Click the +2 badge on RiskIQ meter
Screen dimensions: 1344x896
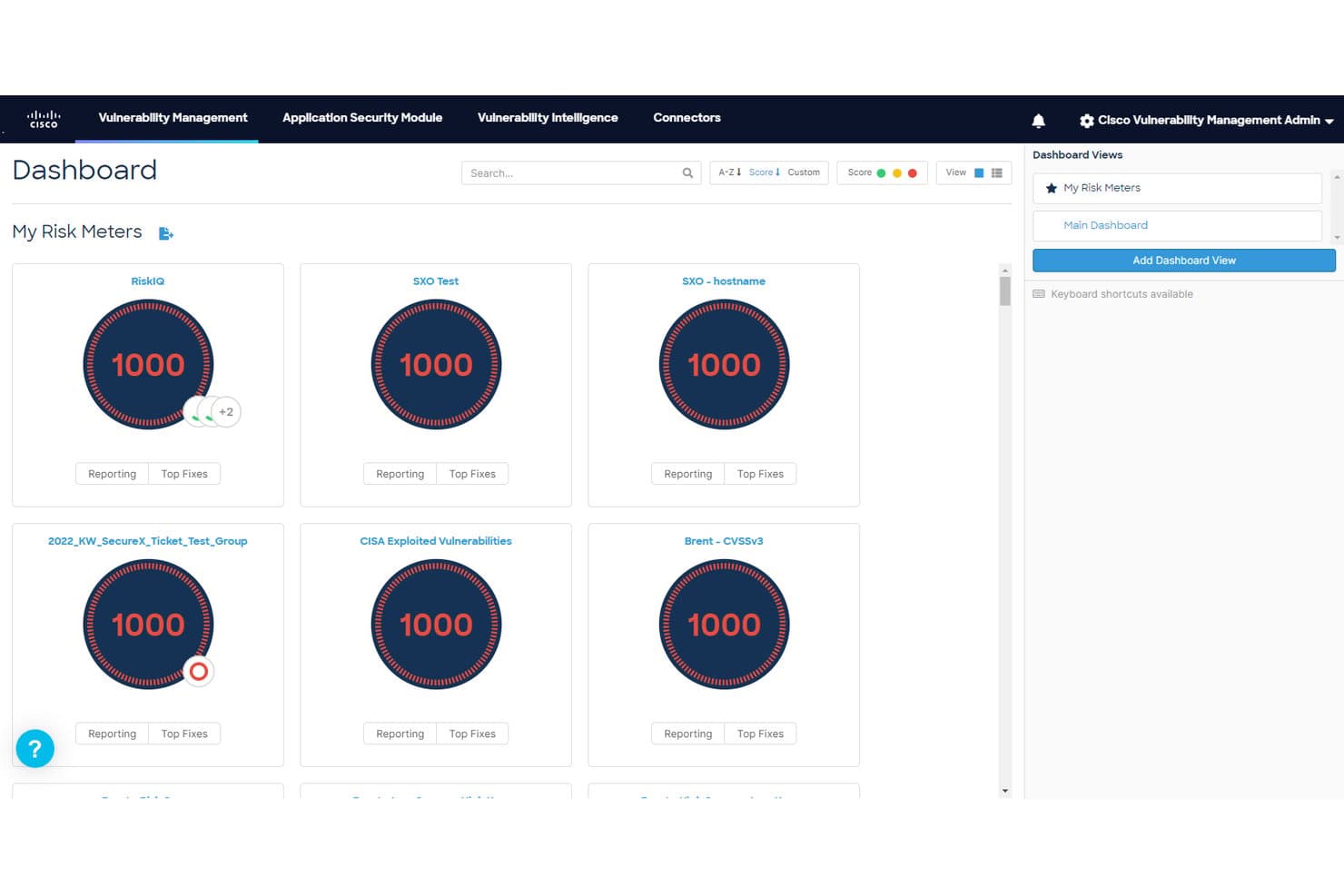click(226, 412)
